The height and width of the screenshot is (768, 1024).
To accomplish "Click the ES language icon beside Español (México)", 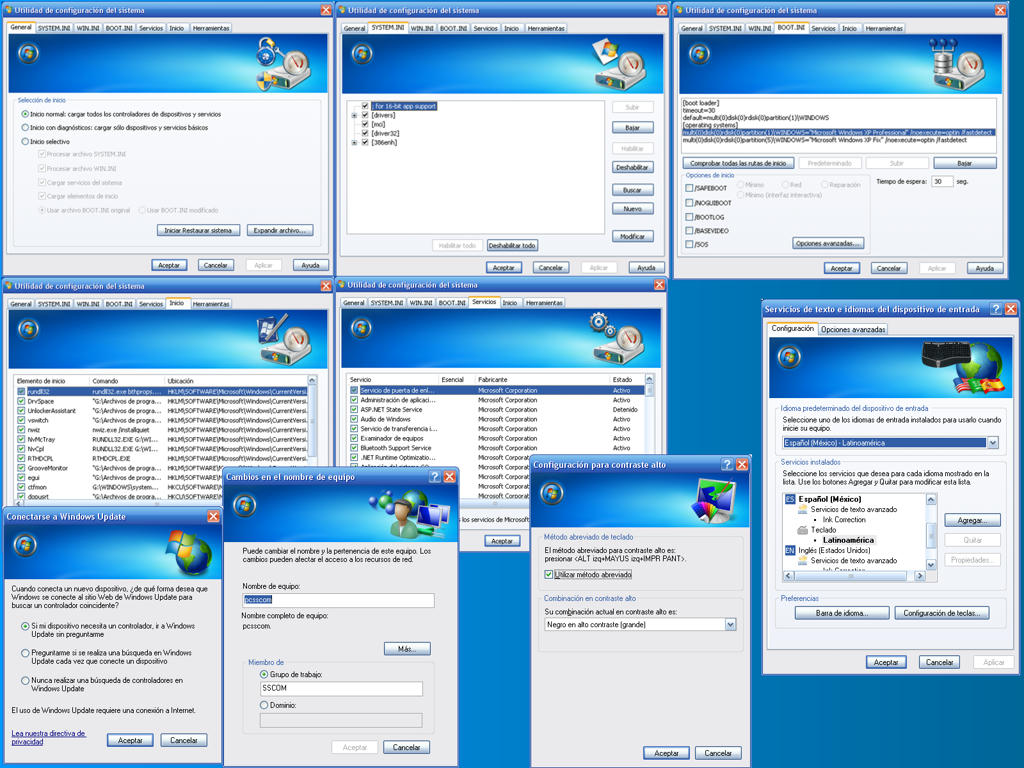I will click(x=790, y=499).
